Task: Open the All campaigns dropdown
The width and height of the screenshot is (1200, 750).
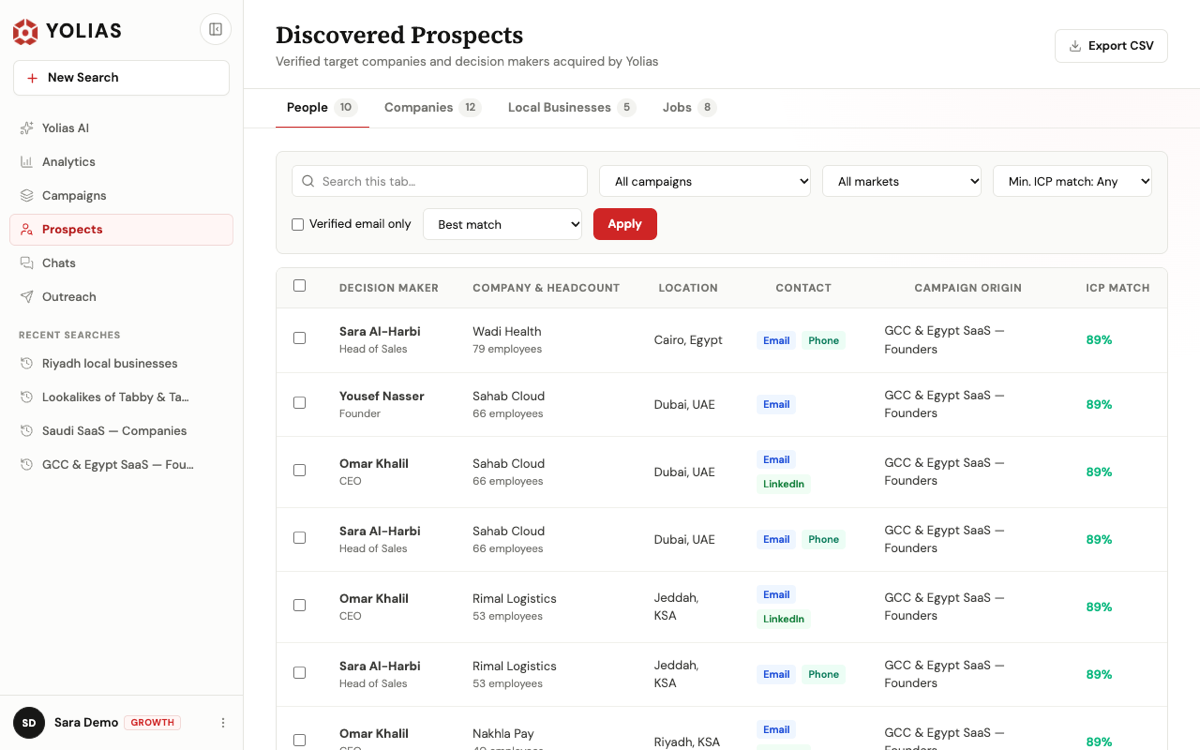Action: (705, 181)
